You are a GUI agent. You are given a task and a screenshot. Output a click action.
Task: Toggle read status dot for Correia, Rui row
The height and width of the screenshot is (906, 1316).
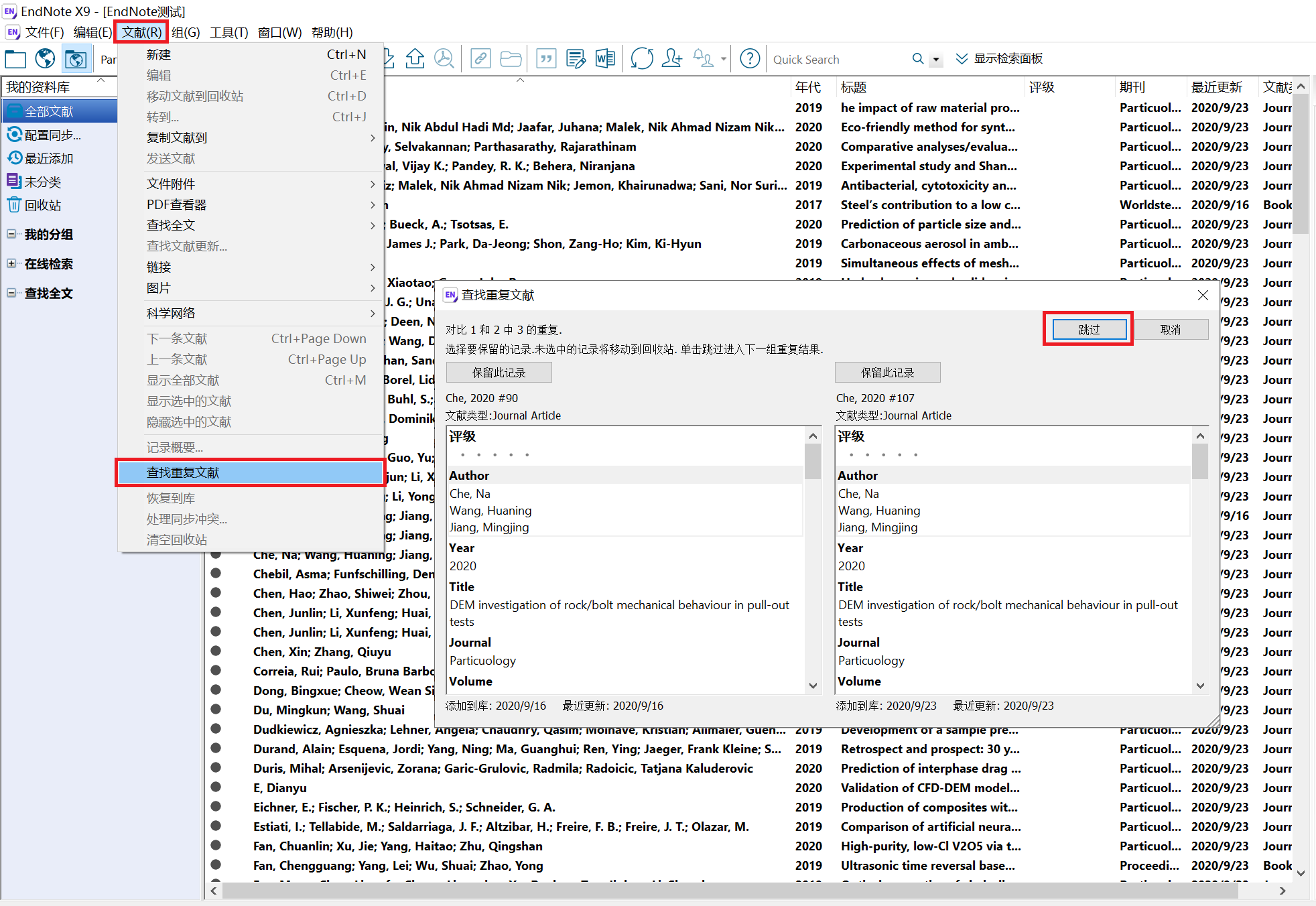coord(216,671)
